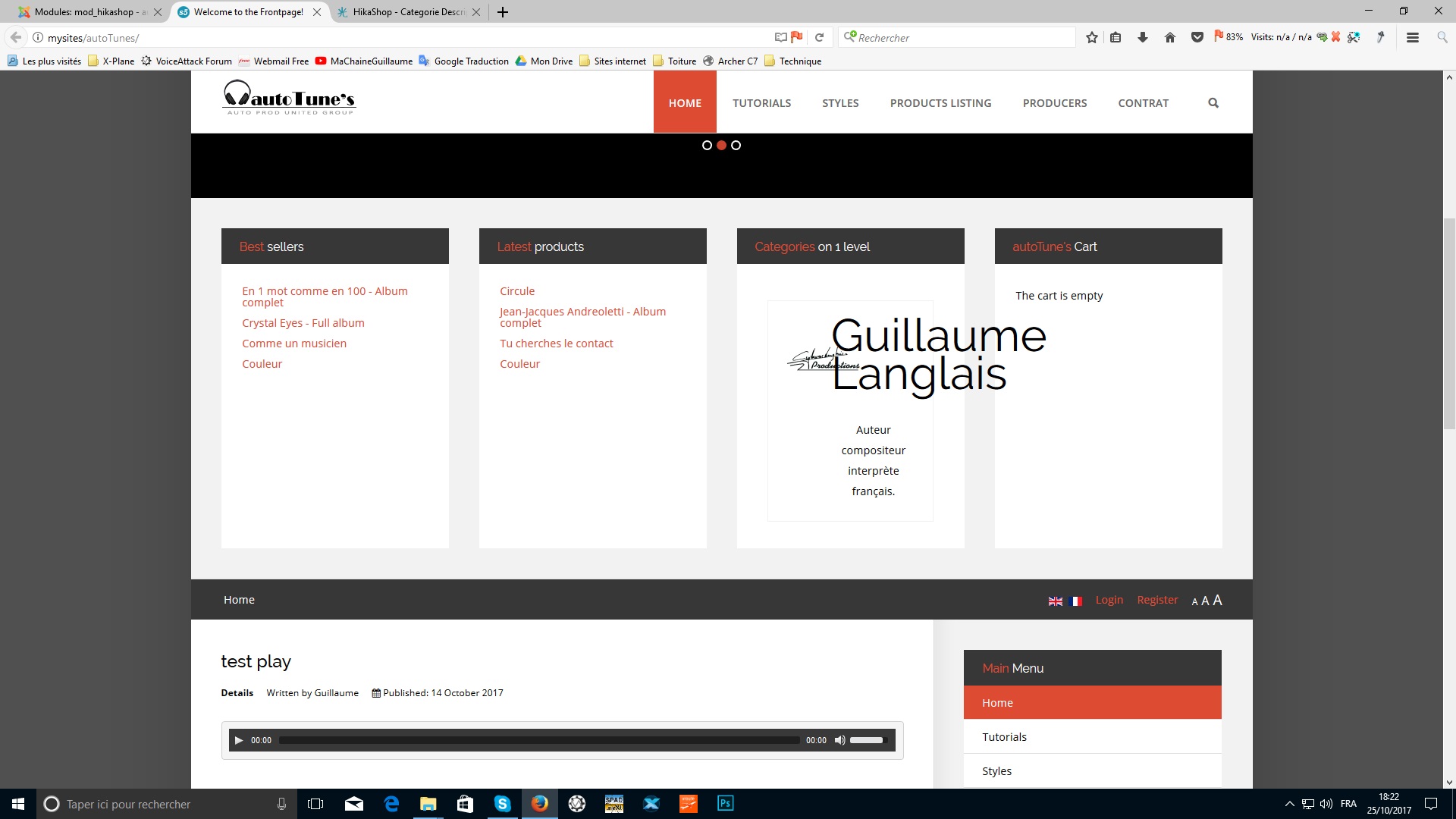Select the first slideshow dot
Viewport: 1456px width, 819px height.
click(707, 145)
